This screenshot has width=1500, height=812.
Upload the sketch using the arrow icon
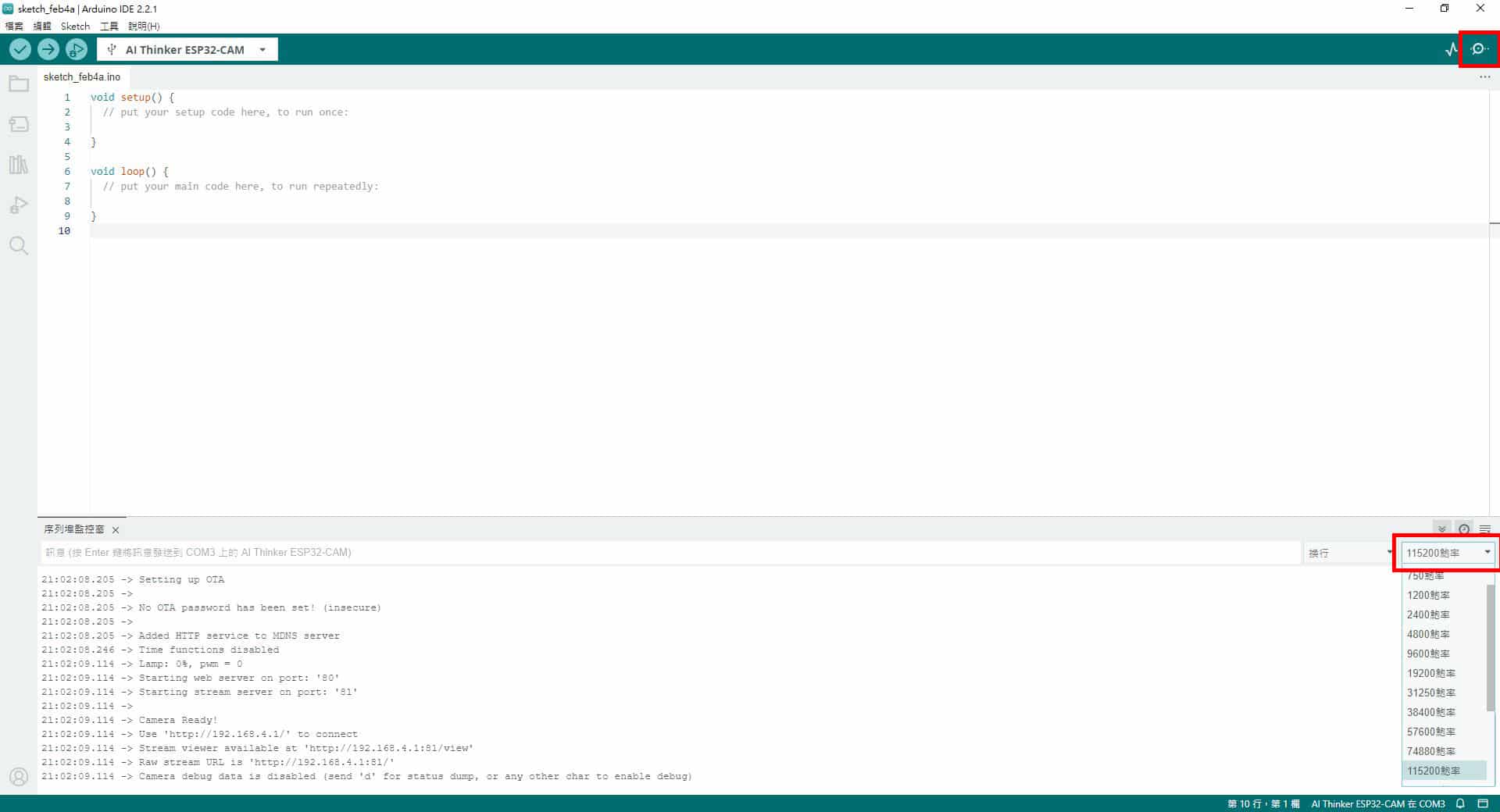pyautogui.click(x=48, y=49)
